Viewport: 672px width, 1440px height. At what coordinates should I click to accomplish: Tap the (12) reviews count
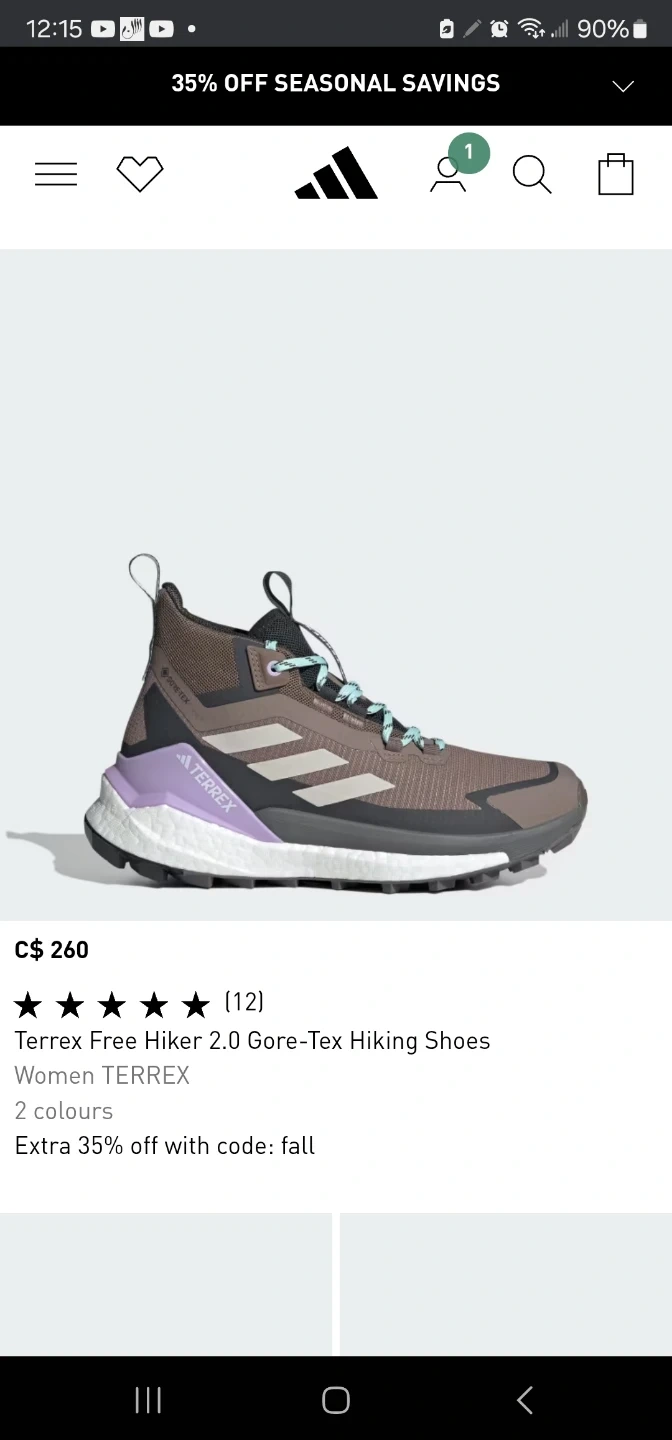pos(244,1001)
